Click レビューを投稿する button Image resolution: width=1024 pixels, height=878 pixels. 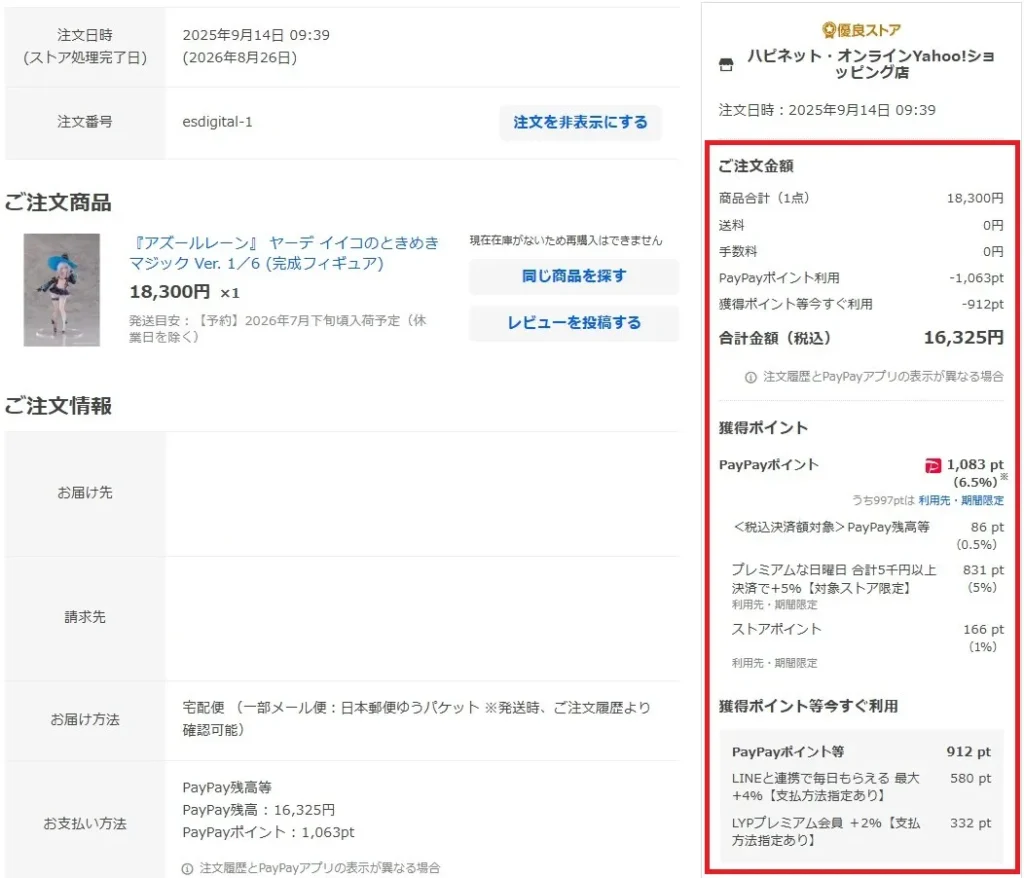point(573,323)
